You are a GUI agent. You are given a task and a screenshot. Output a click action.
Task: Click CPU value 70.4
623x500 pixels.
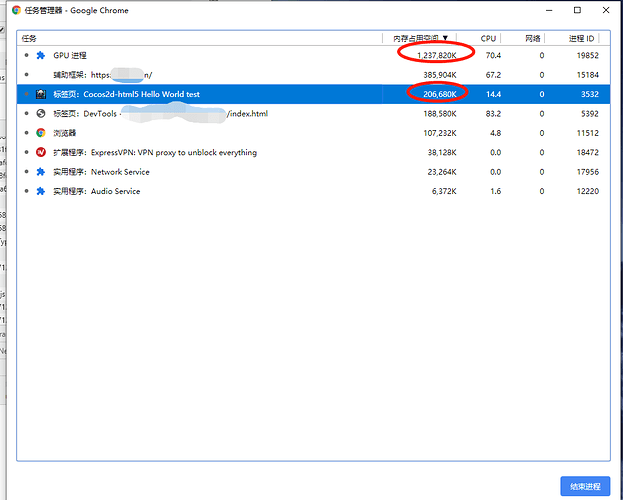point(493,56)
